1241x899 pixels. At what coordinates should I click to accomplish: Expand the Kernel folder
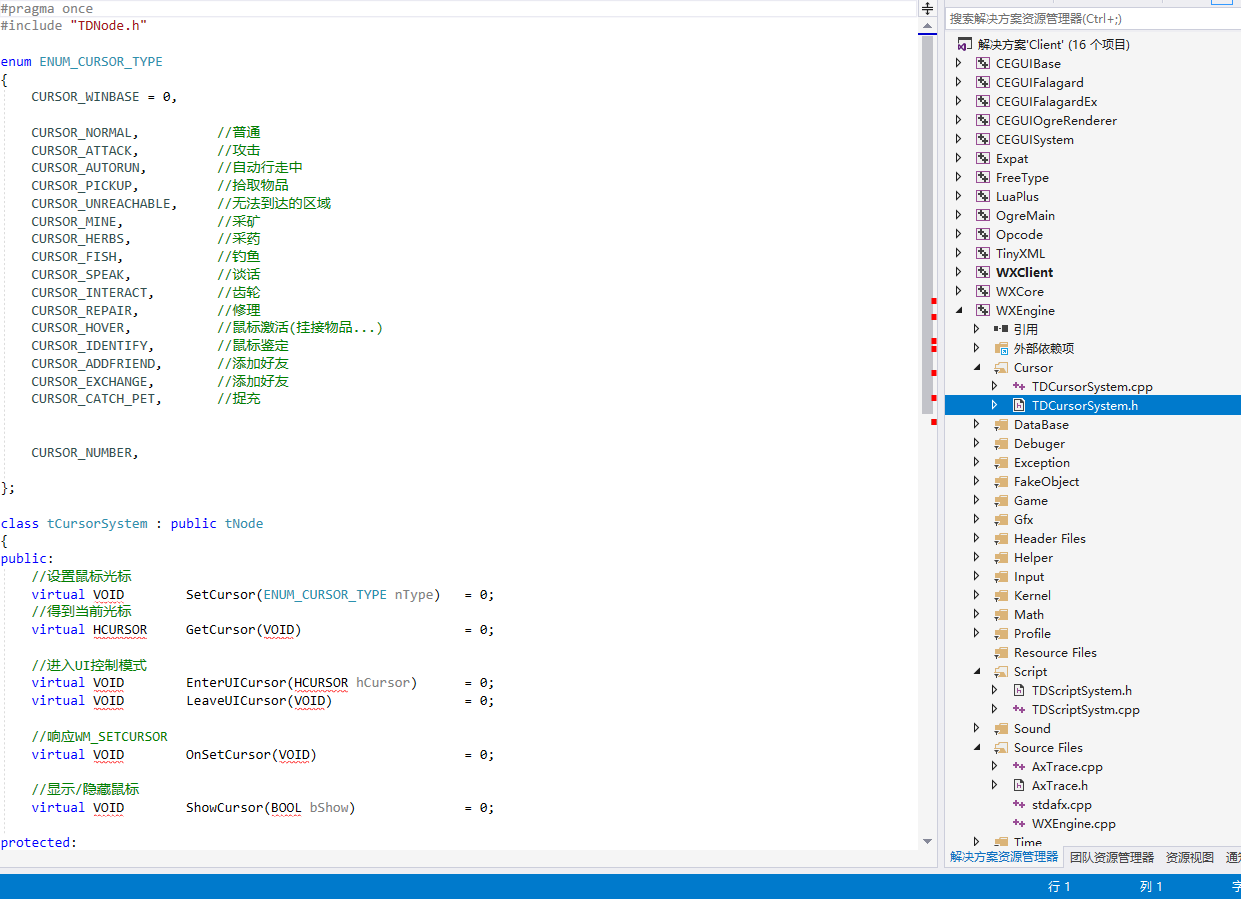[977, 595]
